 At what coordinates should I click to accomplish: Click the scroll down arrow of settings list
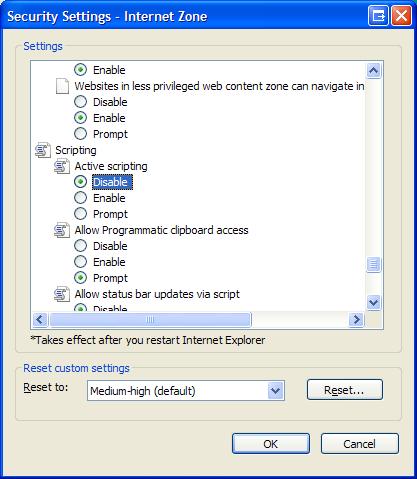373,303
